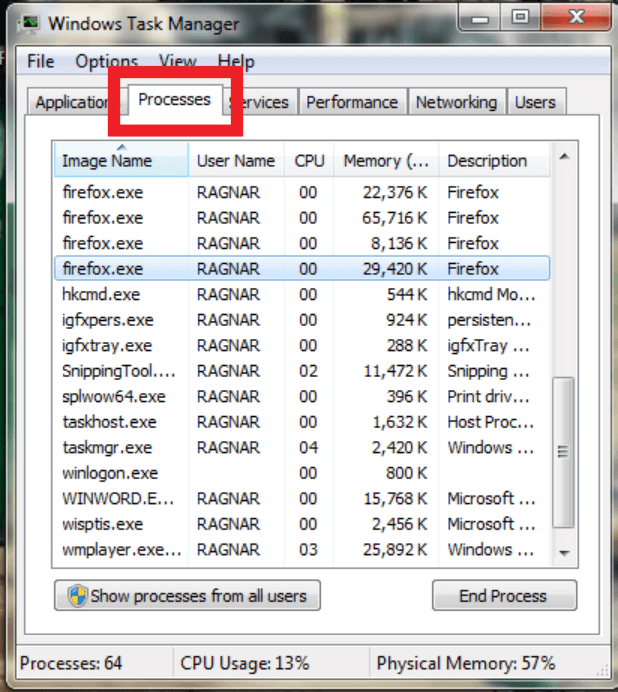Click the scrollbar down arrow

tap(564, 553)
